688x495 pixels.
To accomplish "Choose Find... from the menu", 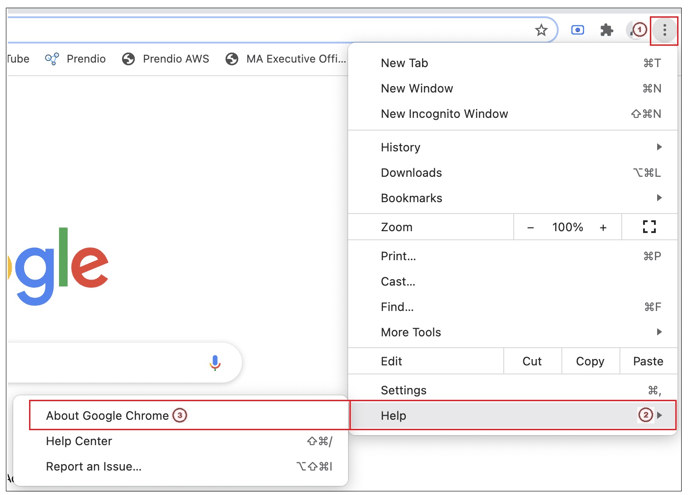I will click(512, 307).
